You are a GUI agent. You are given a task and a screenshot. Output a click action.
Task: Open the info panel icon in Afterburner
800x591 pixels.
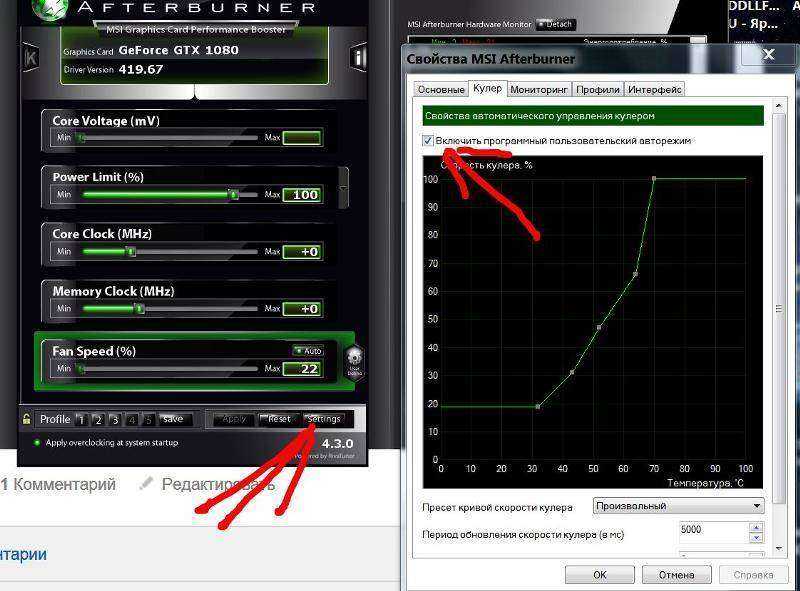click(358, 58)
